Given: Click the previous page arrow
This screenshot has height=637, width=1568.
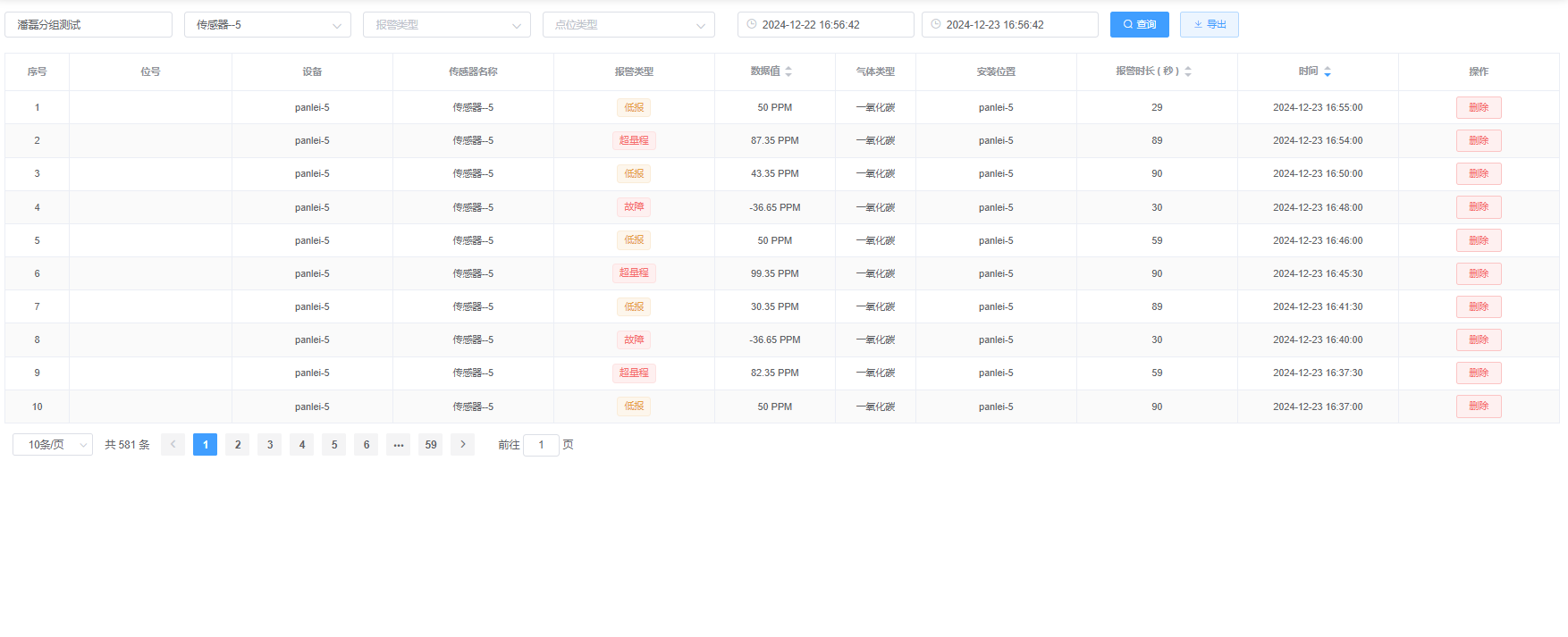Looking at the screenshot, I should 173,445.
